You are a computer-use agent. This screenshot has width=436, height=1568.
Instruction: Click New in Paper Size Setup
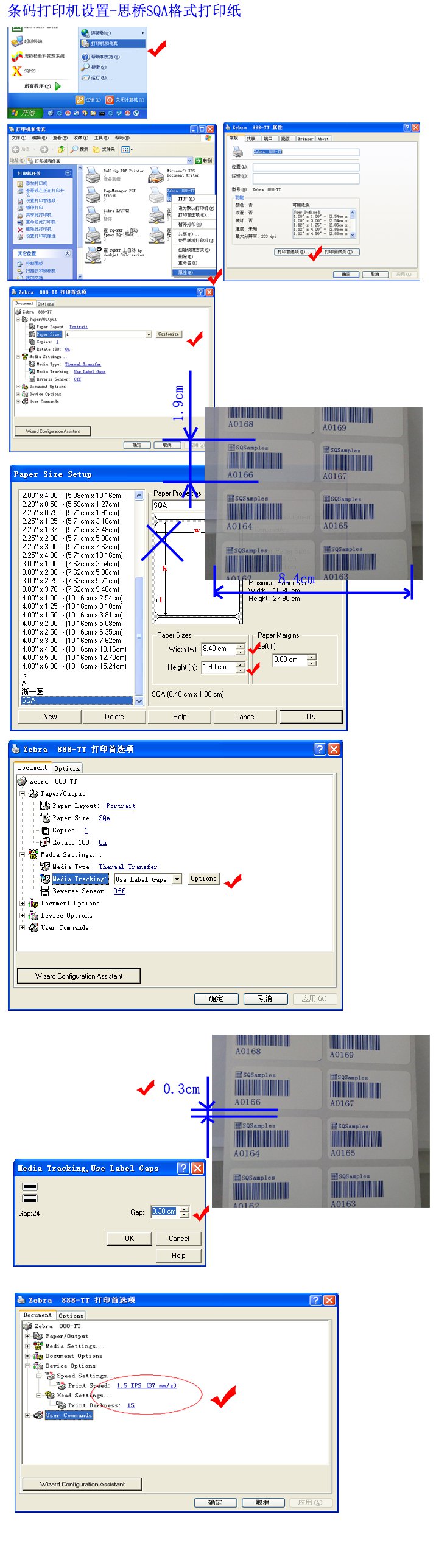click(50, 717)
